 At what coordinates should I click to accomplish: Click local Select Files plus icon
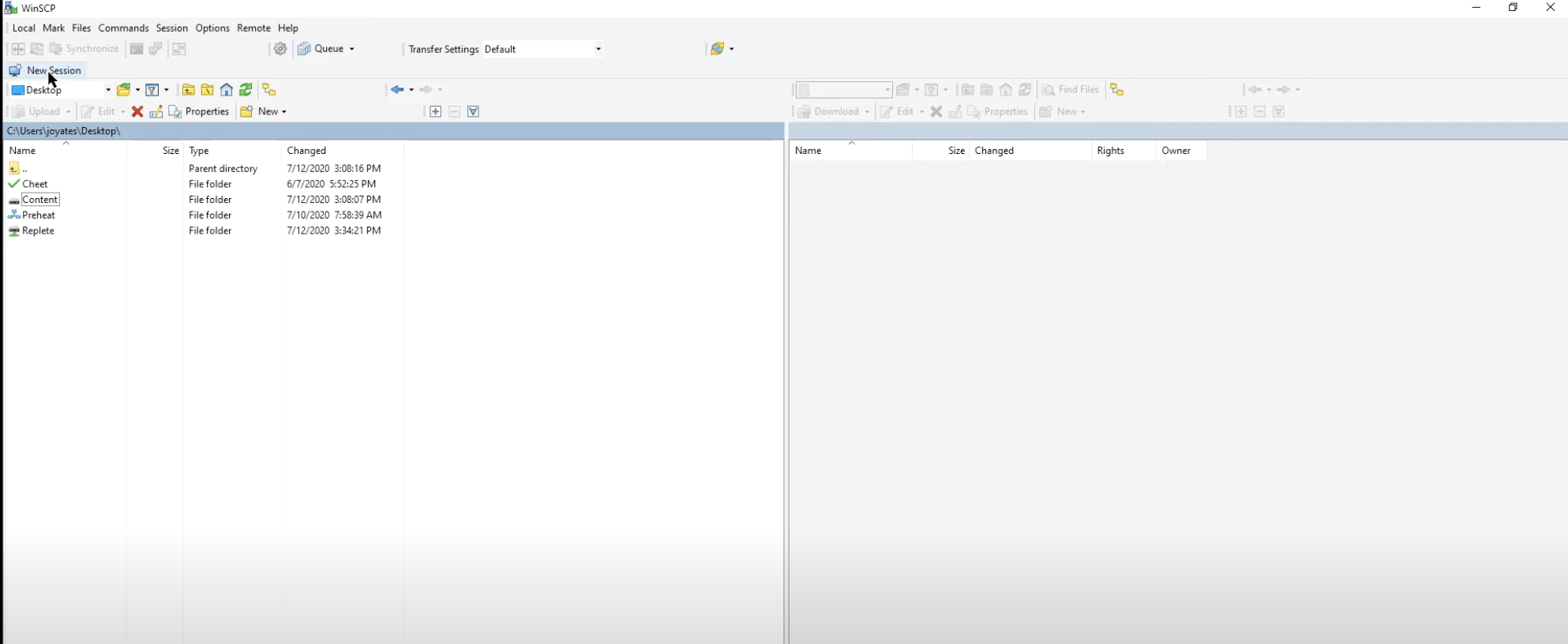click(435, 112)
